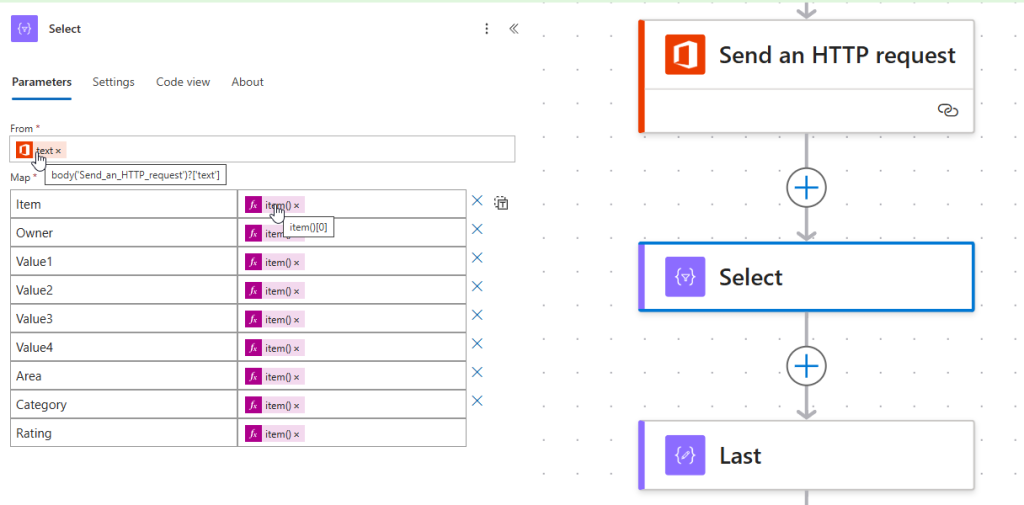Image resolution: width=1024 pixels, height=505 pixels.
Task: Open the Code view tab
Action: tap(183, 82)
